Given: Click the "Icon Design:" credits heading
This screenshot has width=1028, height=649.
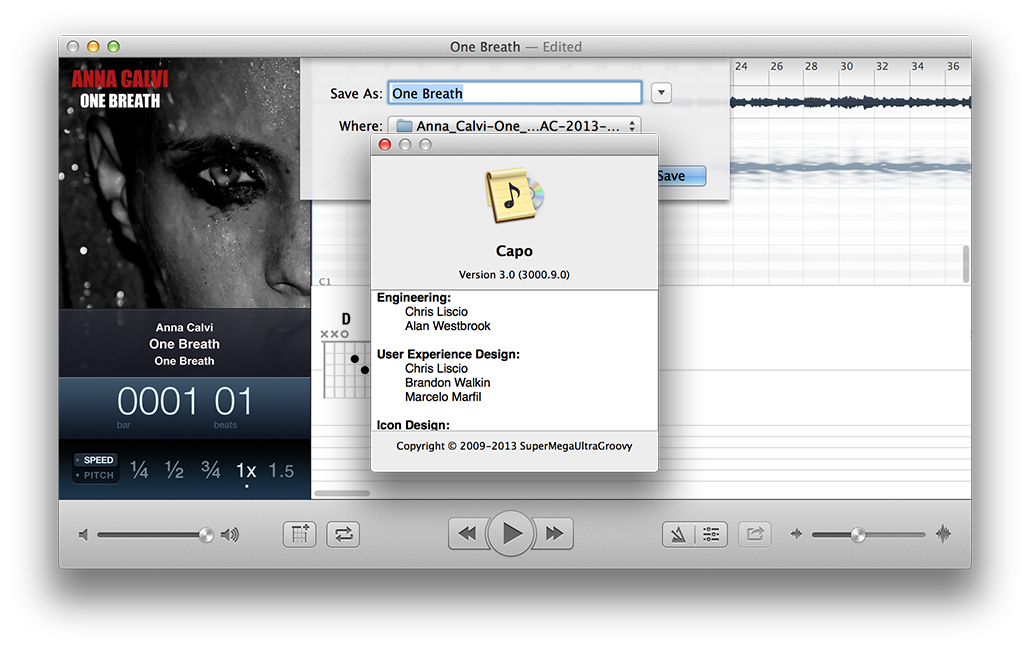Looking at the screenshot, I should tap(413, 425).
